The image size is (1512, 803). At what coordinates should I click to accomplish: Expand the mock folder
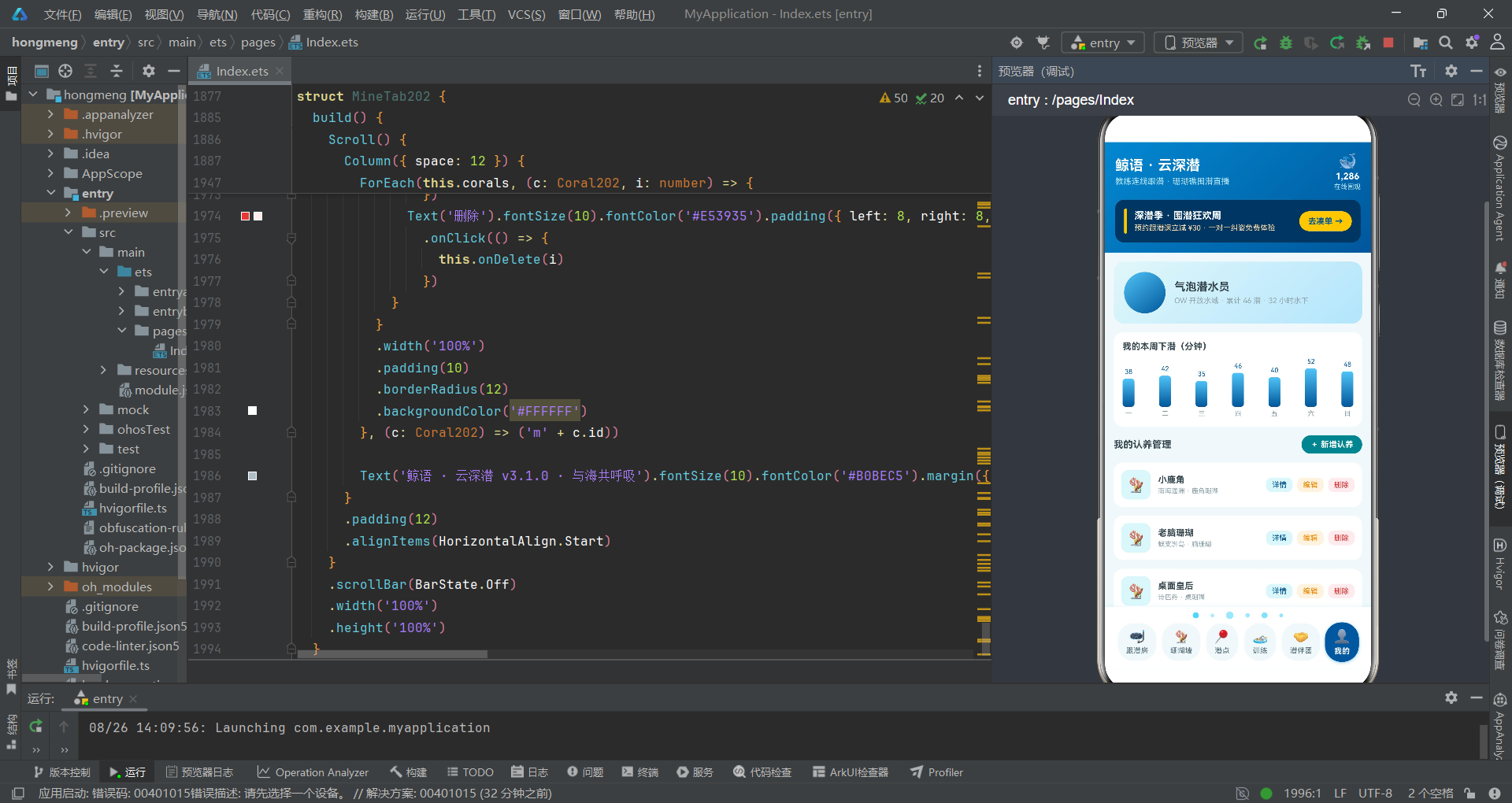(x=86, y=409)
